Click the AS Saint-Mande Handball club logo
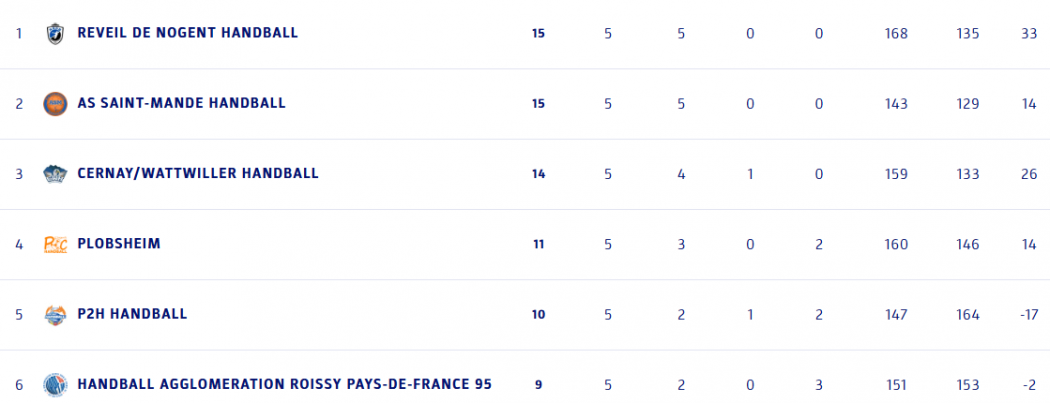Image resolution: width=1050 pixels, height=403 pixels. tap(54, 103)
